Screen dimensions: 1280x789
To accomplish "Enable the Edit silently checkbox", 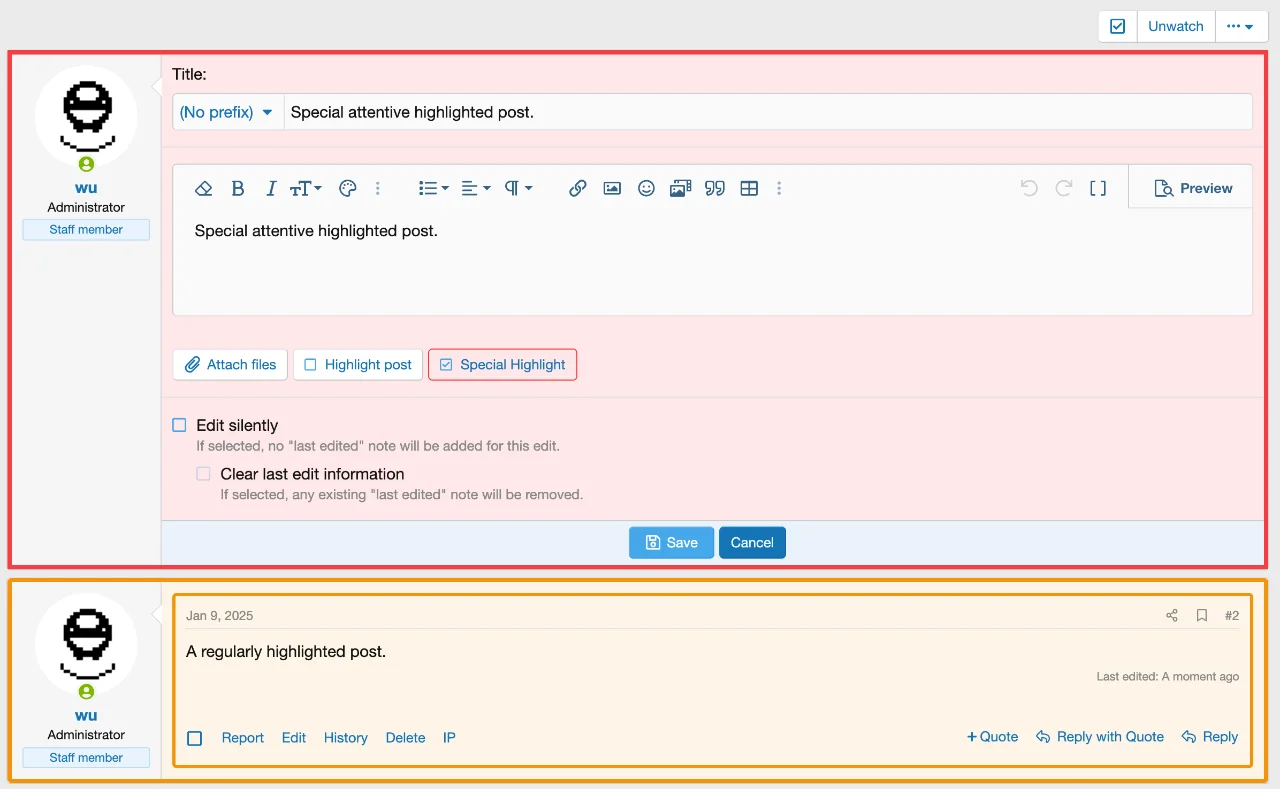I will pyautogui.click(x=180, y=425).
